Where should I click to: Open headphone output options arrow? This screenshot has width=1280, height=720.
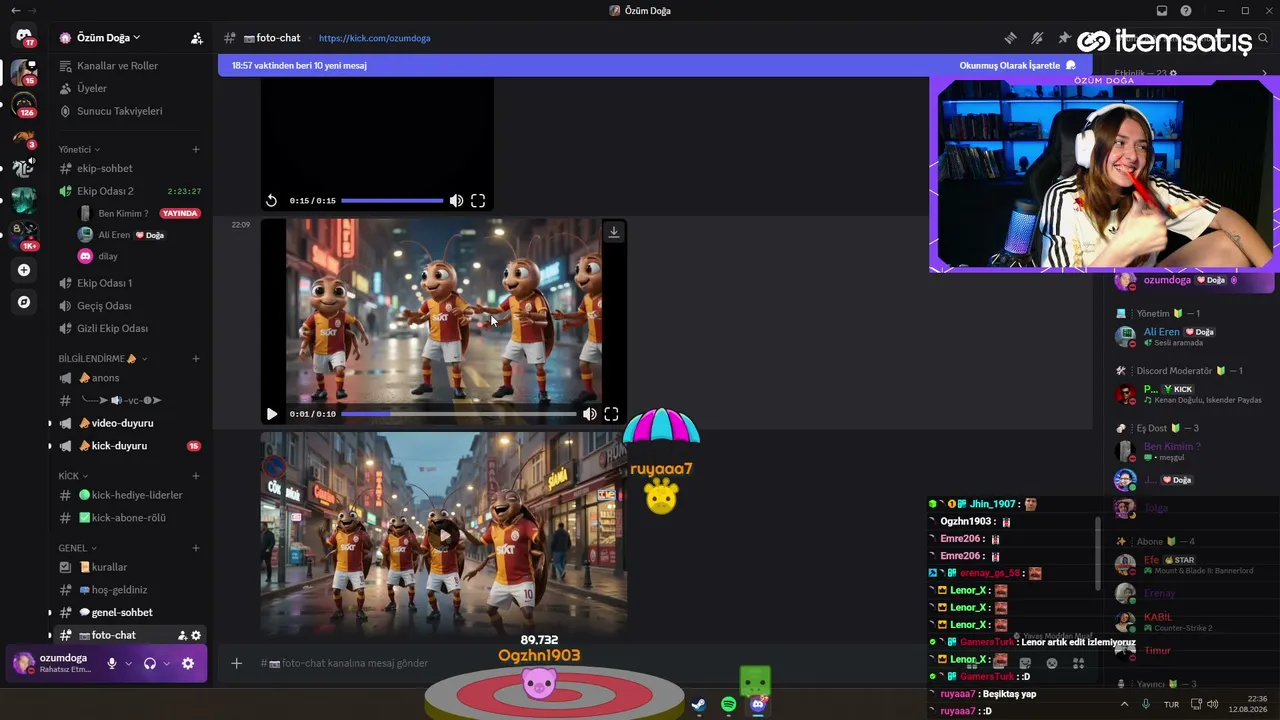point(167,663)
